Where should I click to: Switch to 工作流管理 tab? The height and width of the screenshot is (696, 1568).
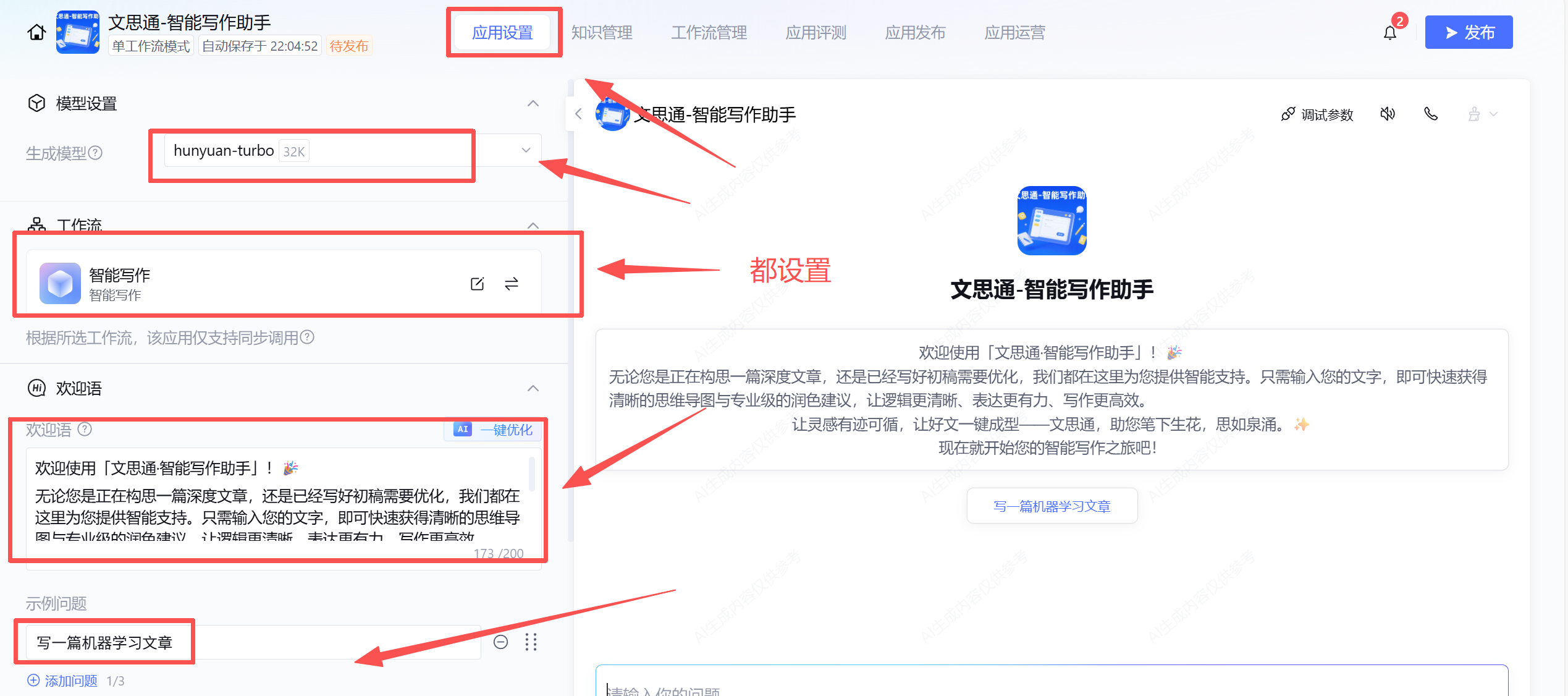click(709, 33)
